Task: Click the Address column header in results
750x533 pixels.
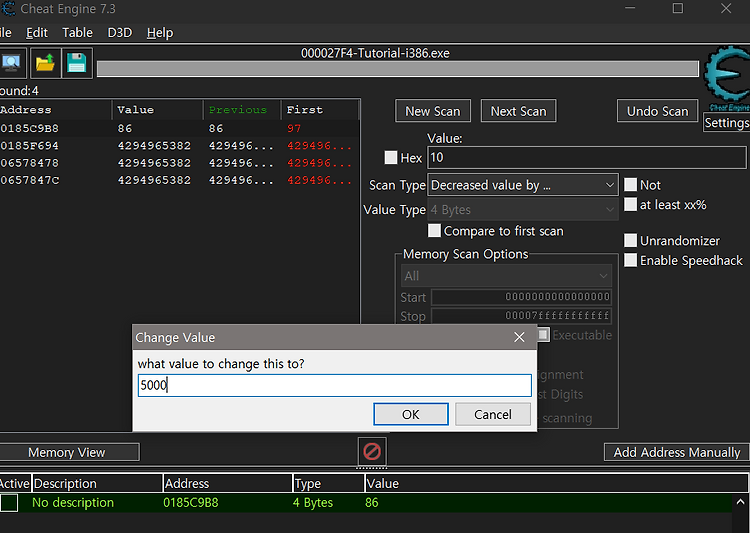Action: pos(55,110)
